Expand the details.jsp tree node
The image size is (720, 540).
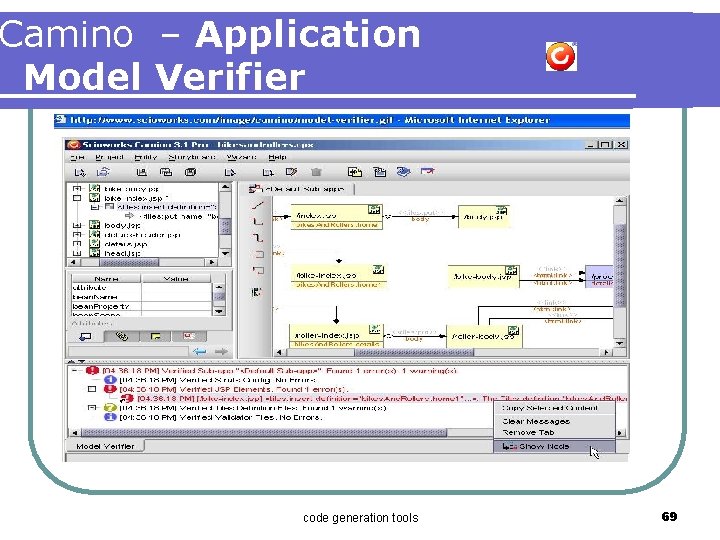pyautogui.click(x=77, y=244)
